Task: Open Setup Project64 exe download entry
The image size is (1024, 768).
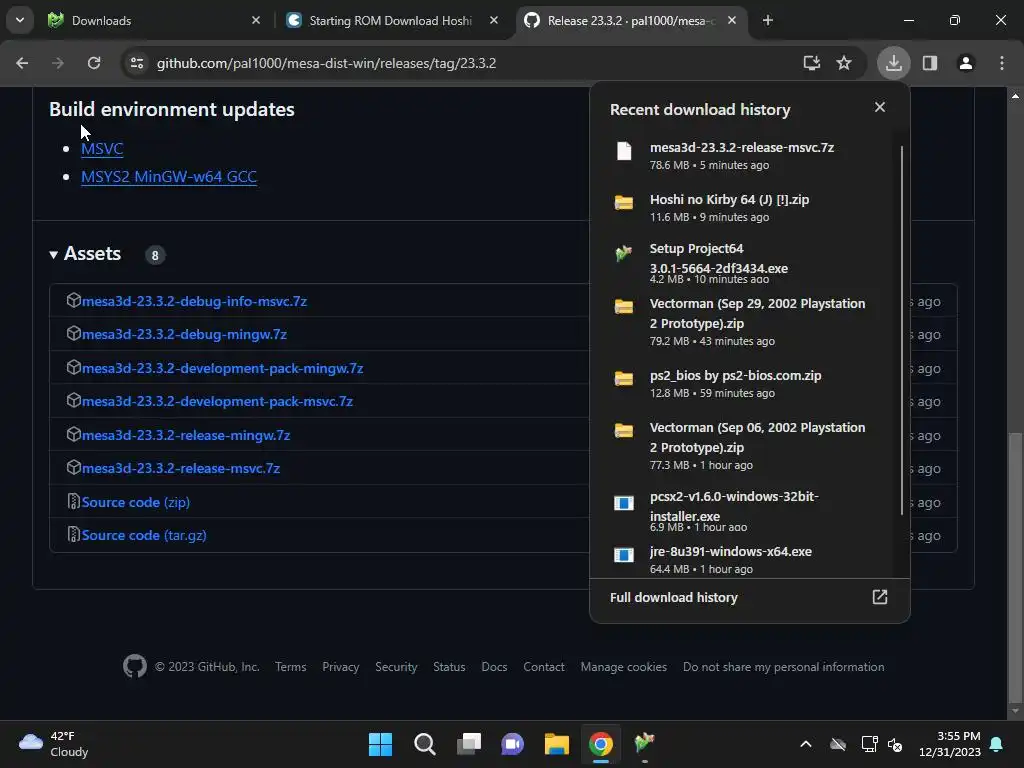Action: coord(744,263)
